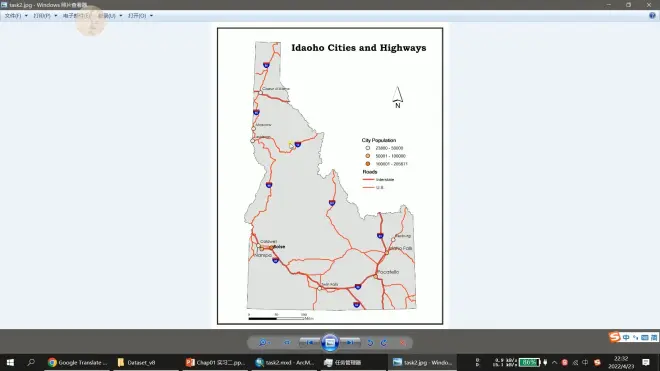Open the Photo Viewer help icon
Image resolution: width=660 pixels, height=371 pixels.
point(652,16)
